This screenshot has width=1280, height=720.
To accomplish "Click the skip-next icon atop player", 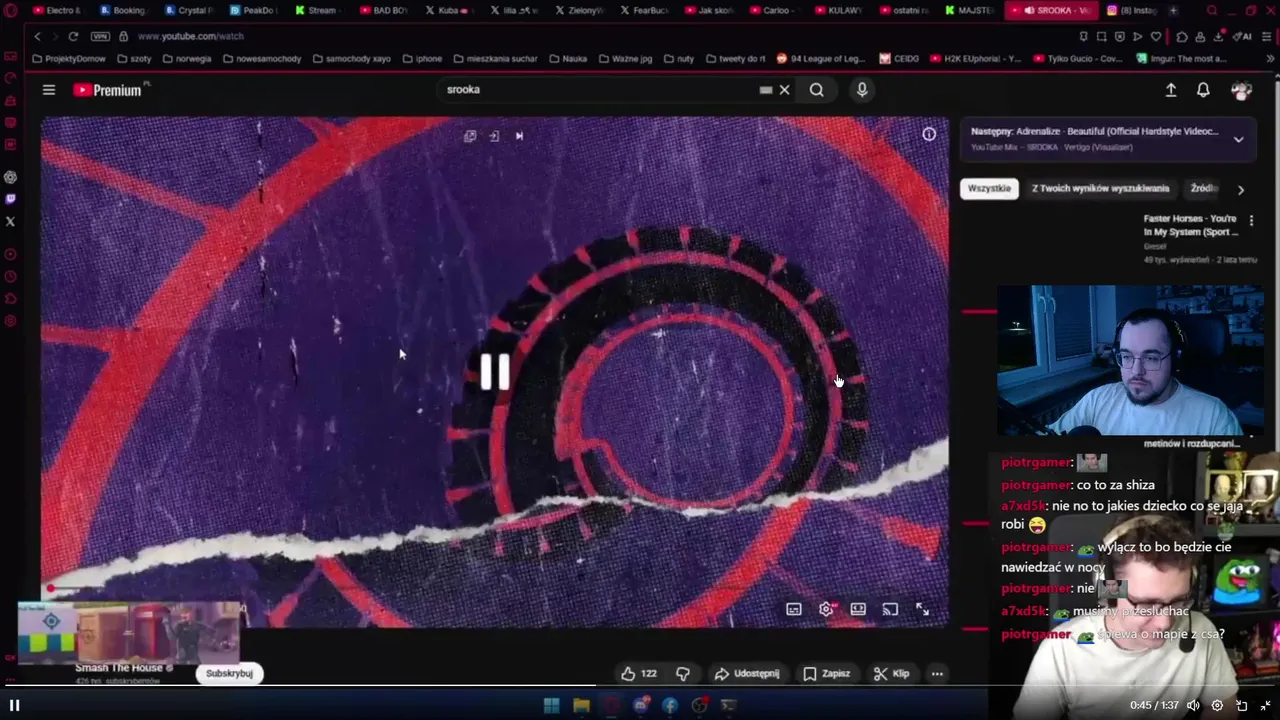I will pos(519,136).
